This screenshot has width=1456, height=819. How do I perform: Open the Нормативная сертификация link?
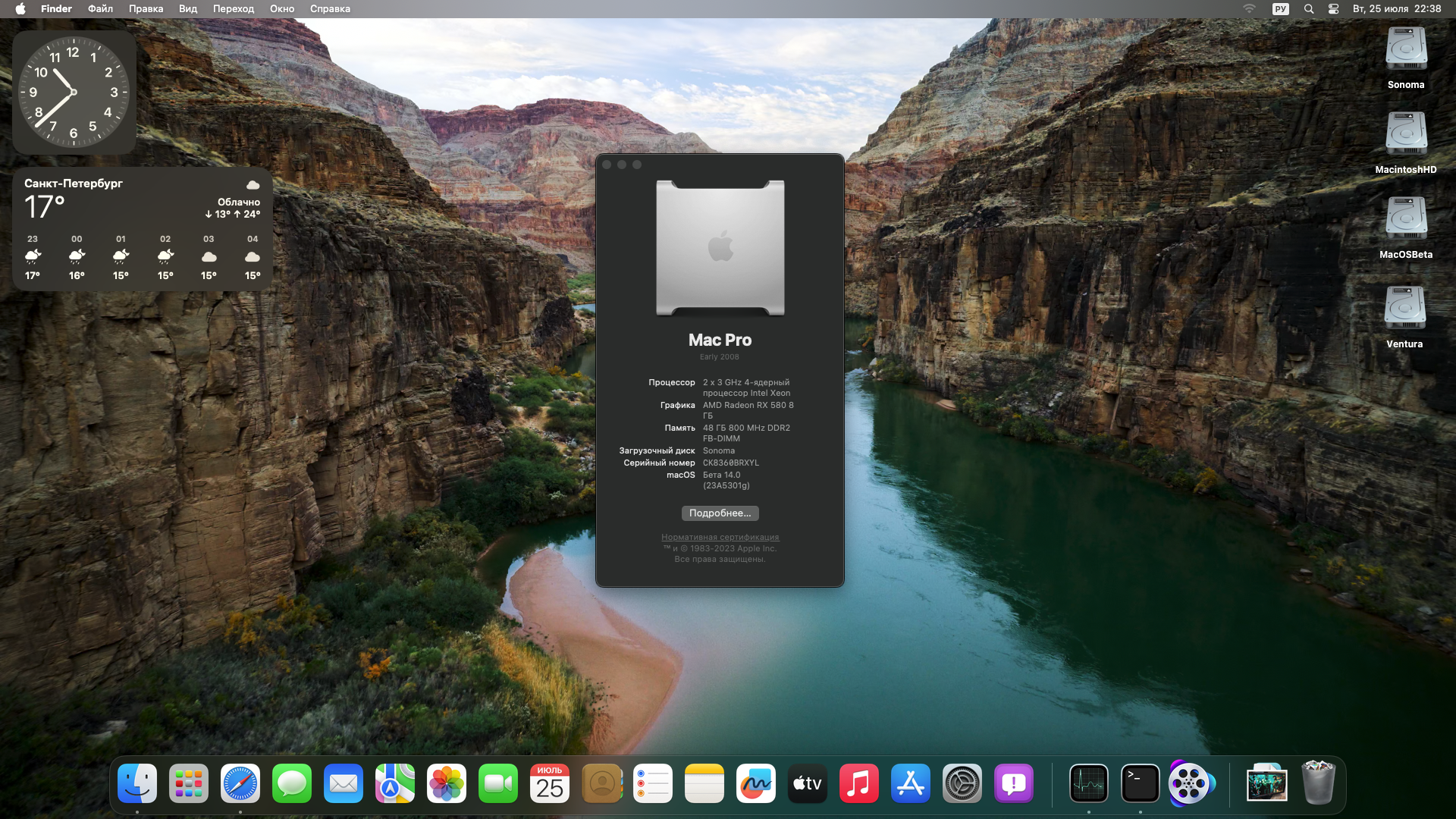click(x=720, y=537)
